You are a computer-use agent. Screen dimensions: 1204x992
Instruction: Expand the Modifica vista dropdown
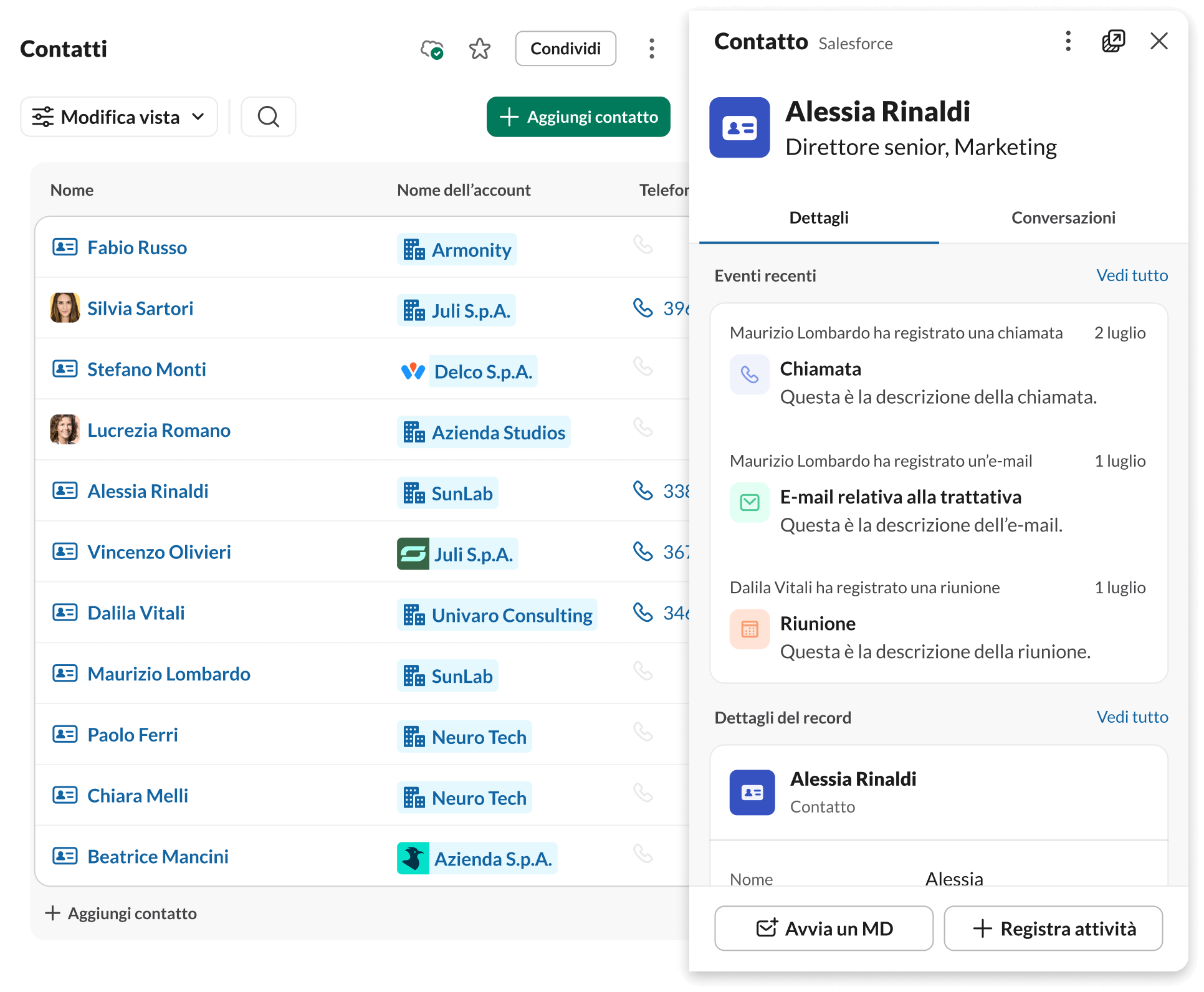118,117
